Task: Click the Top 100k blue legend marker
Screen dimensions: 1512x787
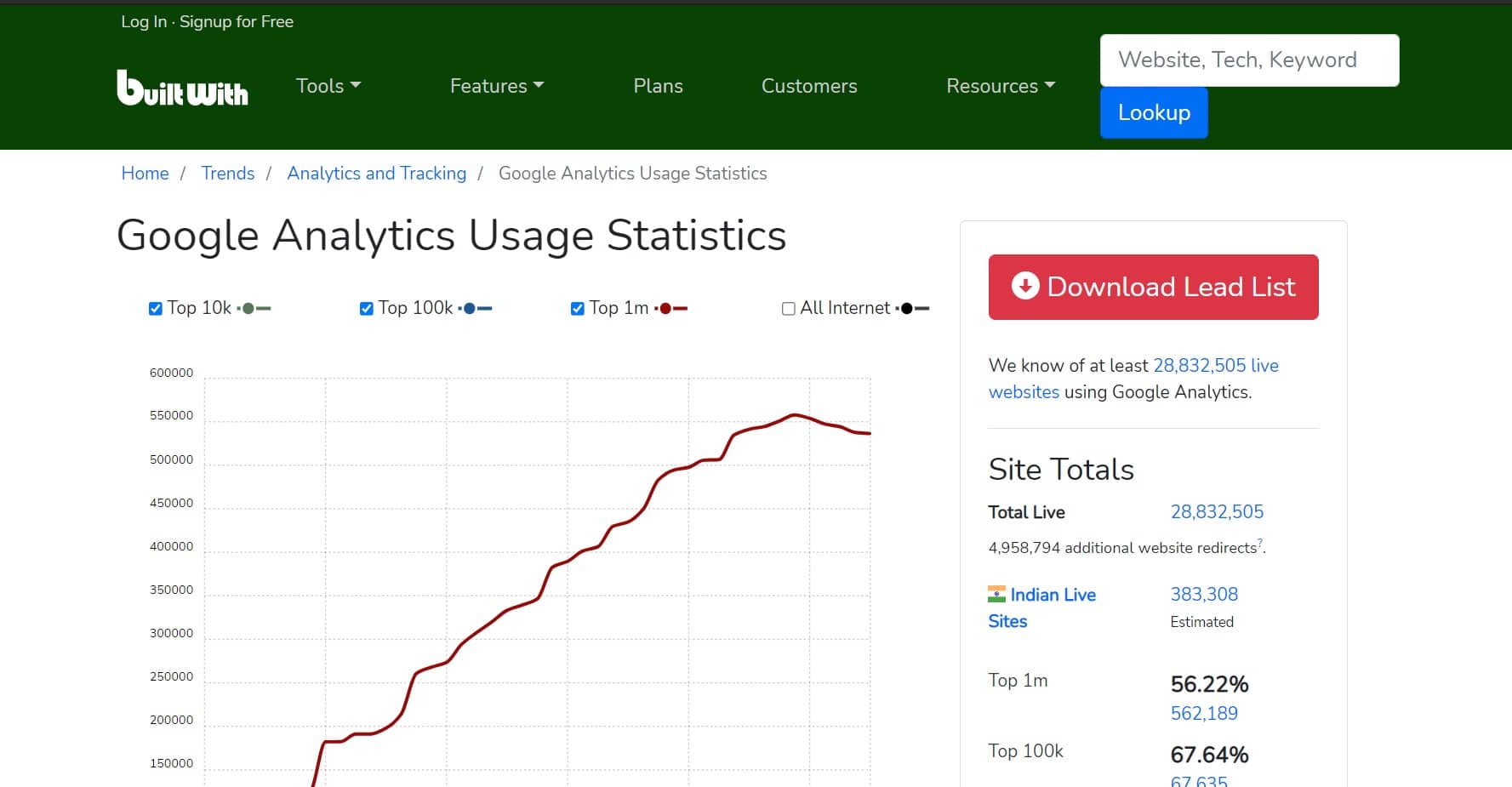Action: click(x=475, y=308)
